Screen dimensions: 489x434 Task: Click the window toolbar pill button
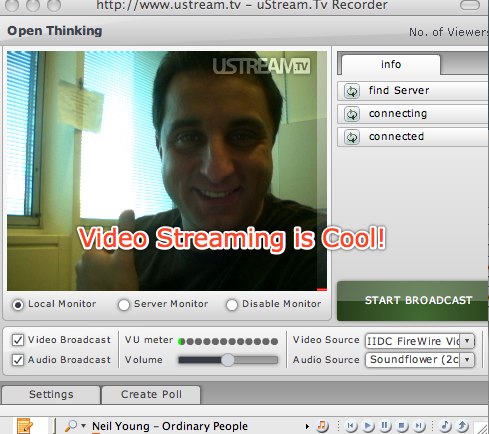[470, 5]
